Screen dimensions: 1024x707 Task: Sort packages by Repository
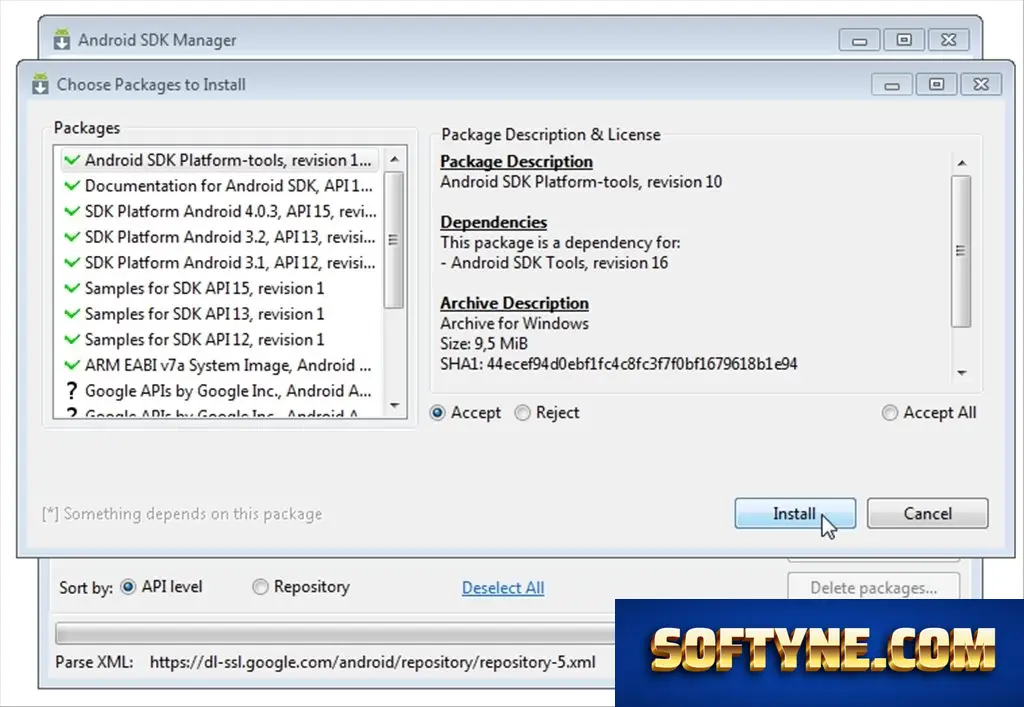click(x=260, y=587)
